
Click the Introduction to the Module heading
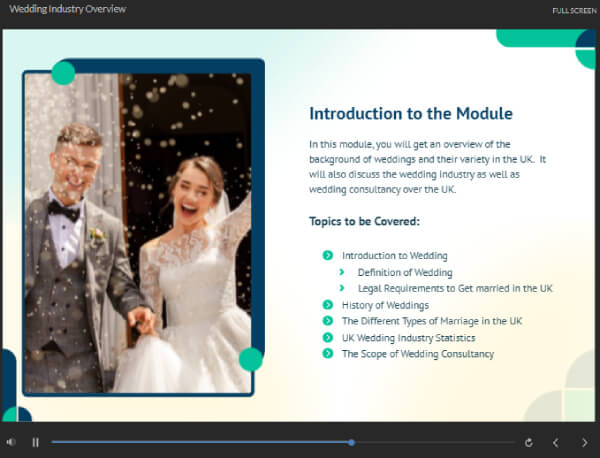(410, 114)
